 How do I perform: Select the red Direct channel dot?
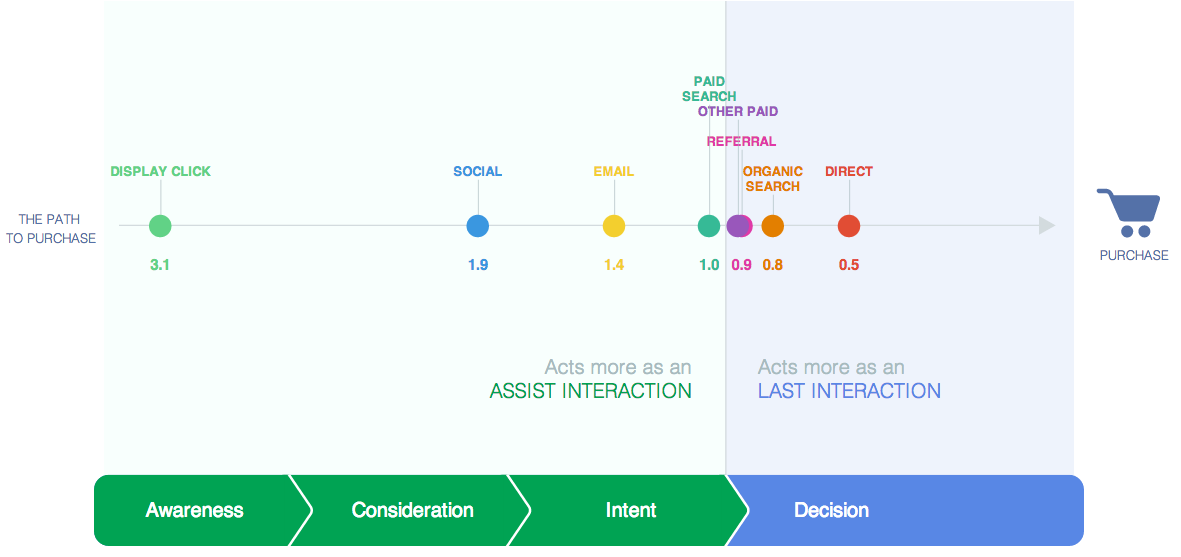(849, 226)
